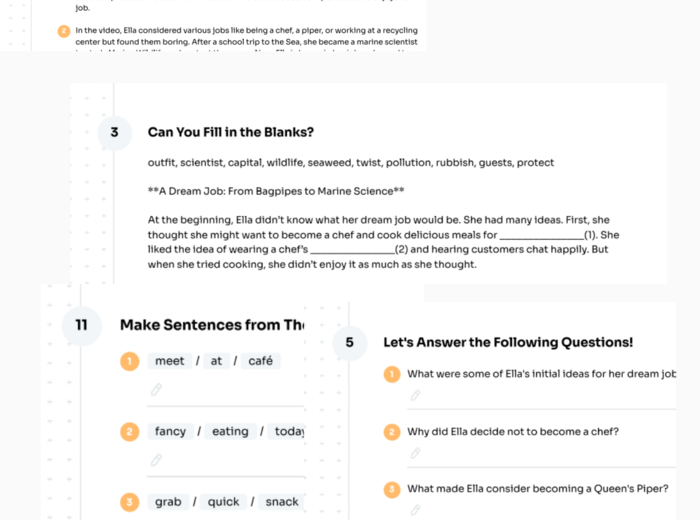This screenshot has height=520, width=700.
Task: Click the pencil icon under 'meet / at / café'
Action: (x=156, y=389)
